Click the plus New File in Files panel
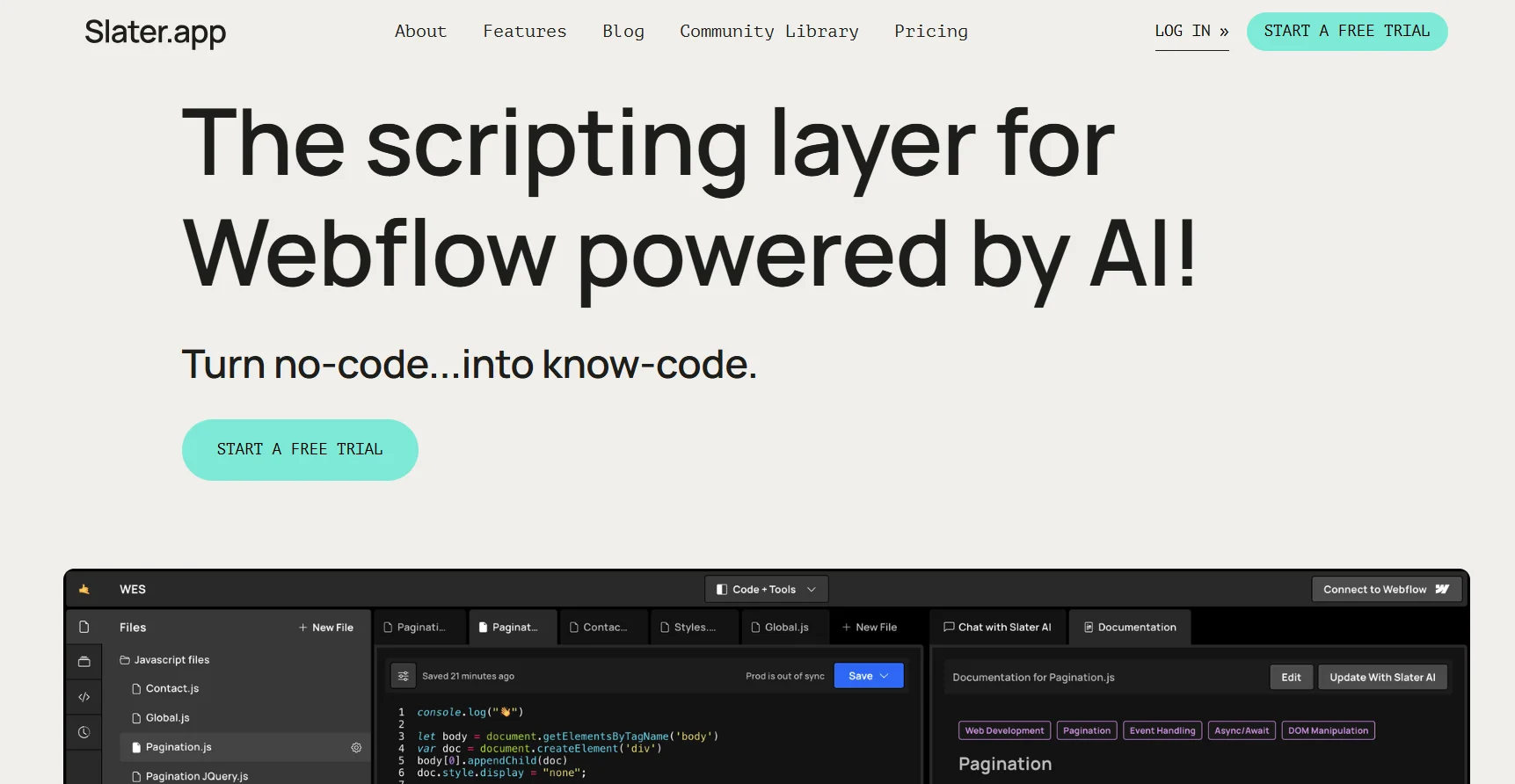 point(325,628)
